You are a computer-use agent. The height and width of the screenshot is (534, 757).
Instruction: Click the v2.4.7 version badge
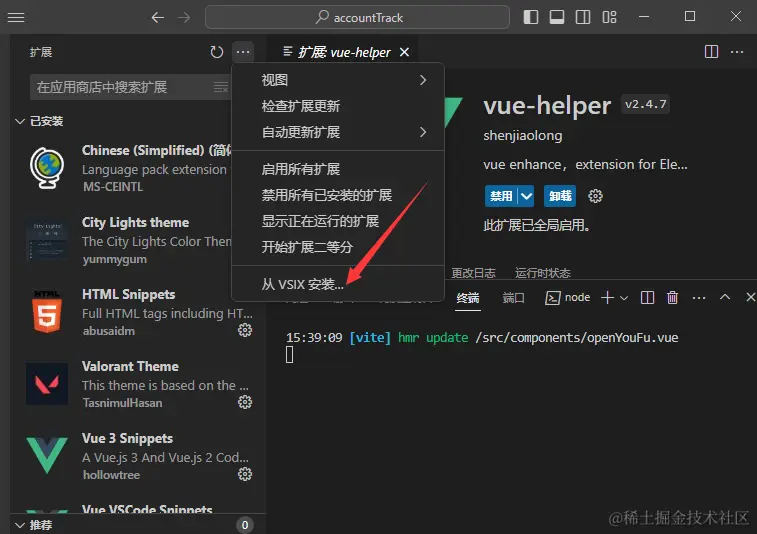pos(645,104)
